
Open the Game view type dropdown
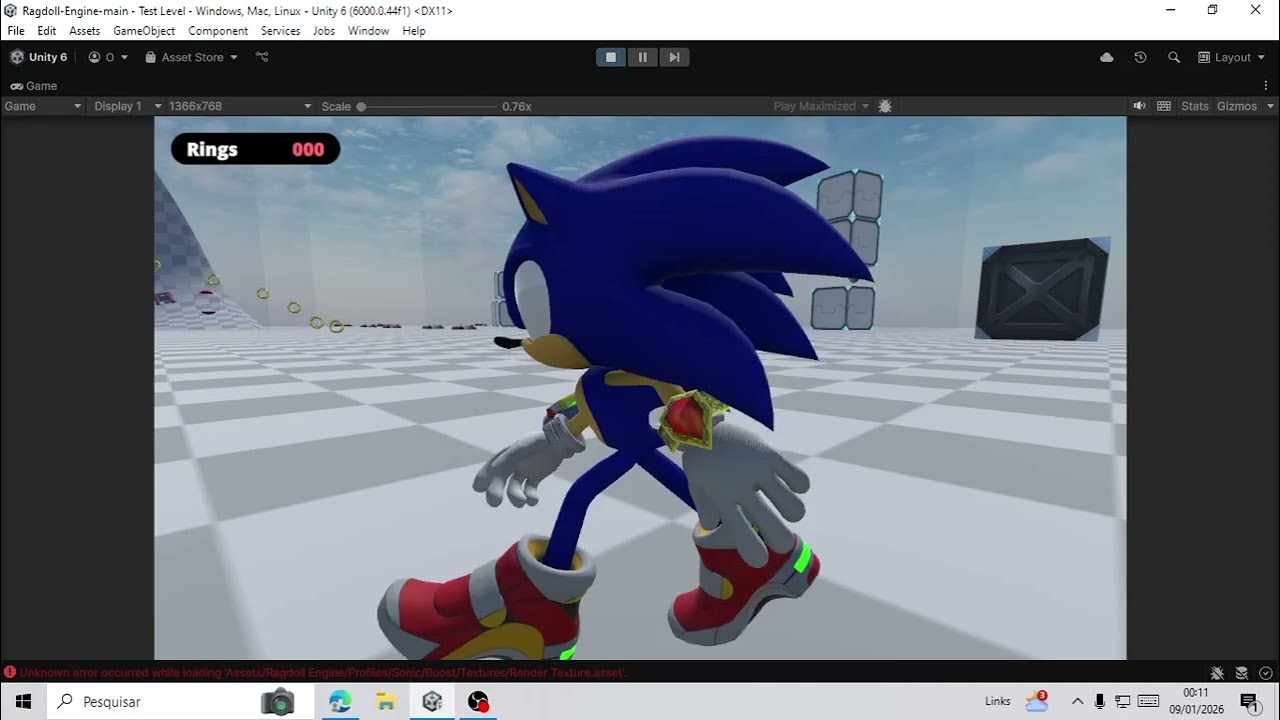43,106
